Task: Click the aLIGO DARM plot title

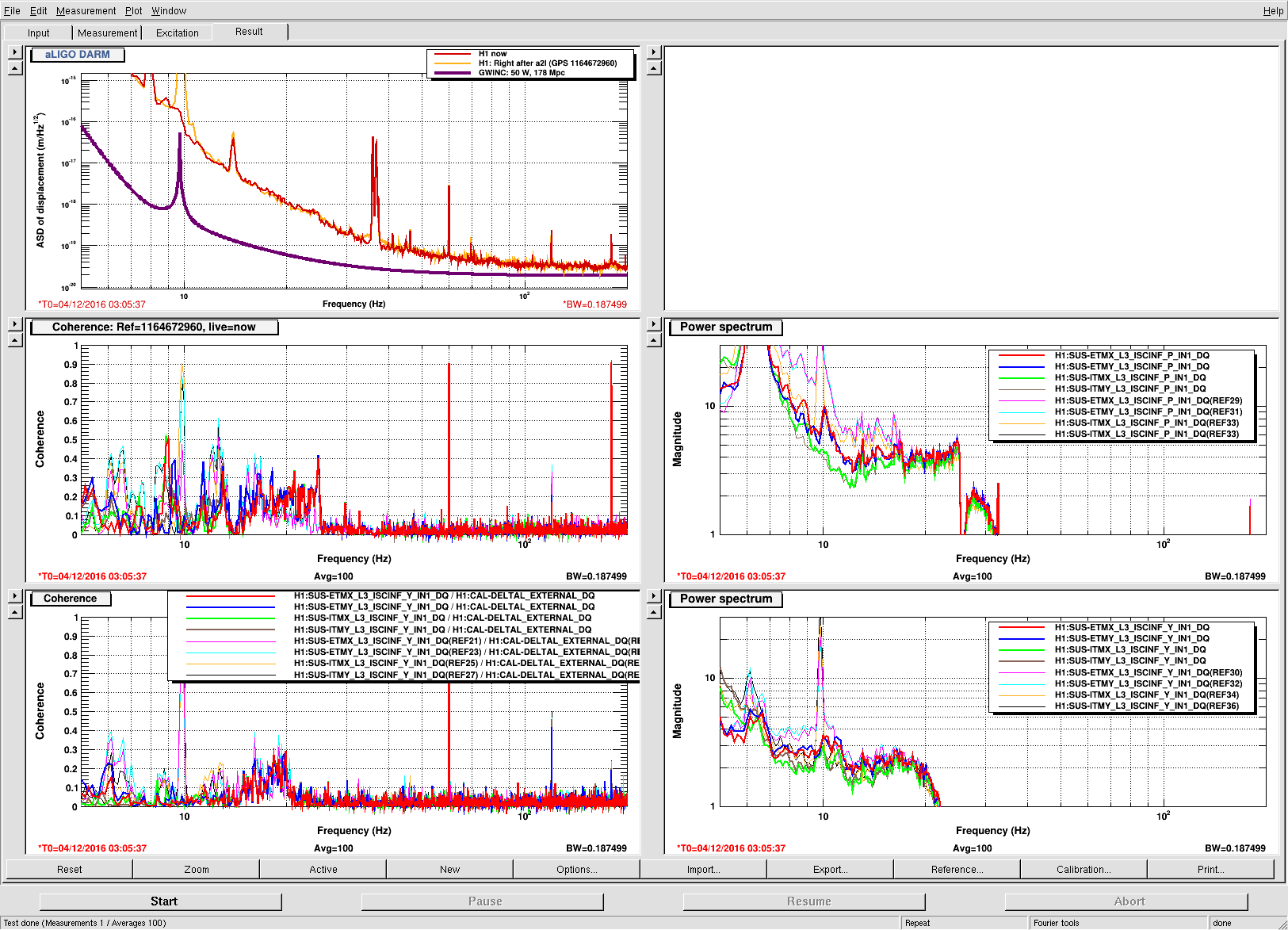Action: (x=78, y=55)
